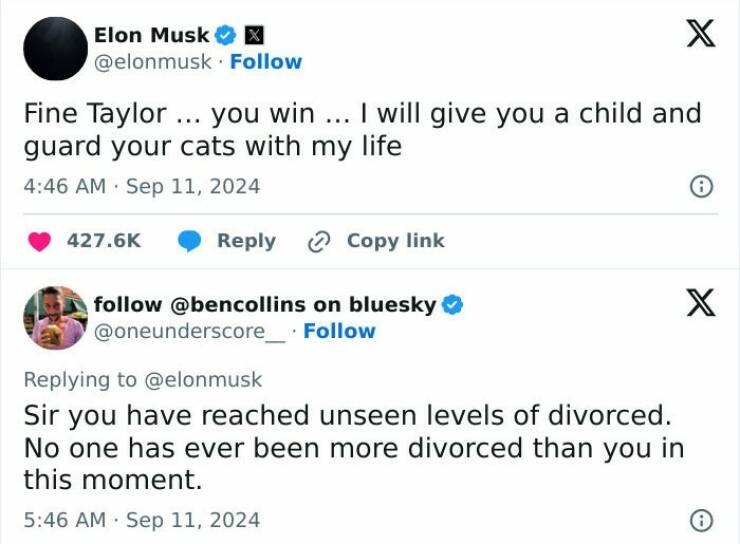Open the '4:46 AM · Sep 11, 2024' timestamp
This screenshot has width=740, height=544.
point(142,186)
